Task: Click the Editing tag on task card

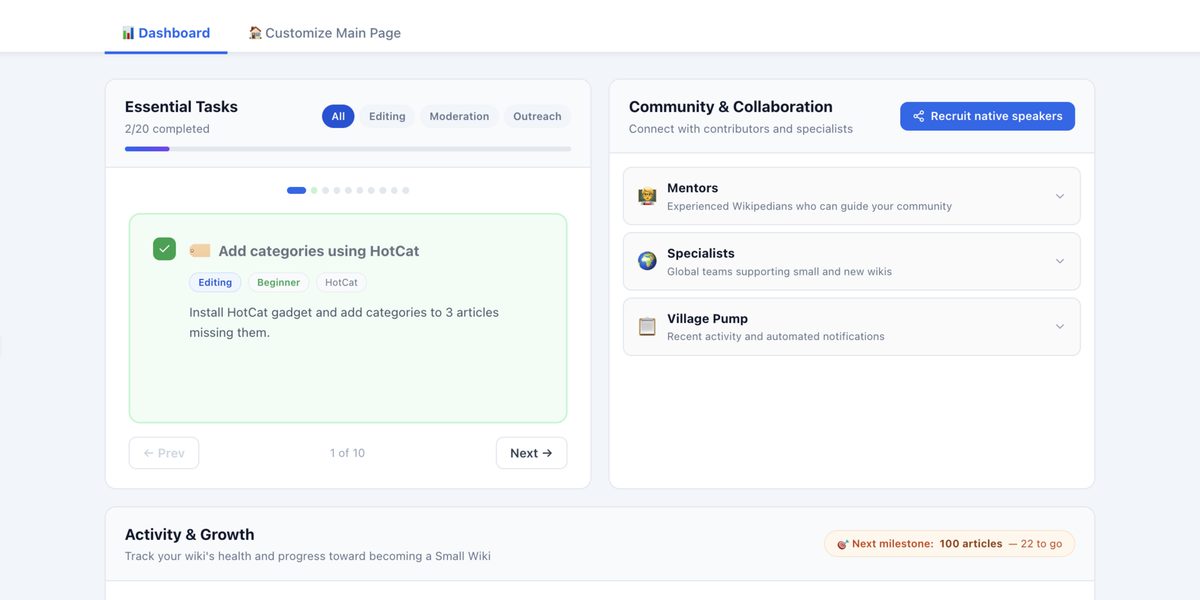Action: tap(215, 283)
